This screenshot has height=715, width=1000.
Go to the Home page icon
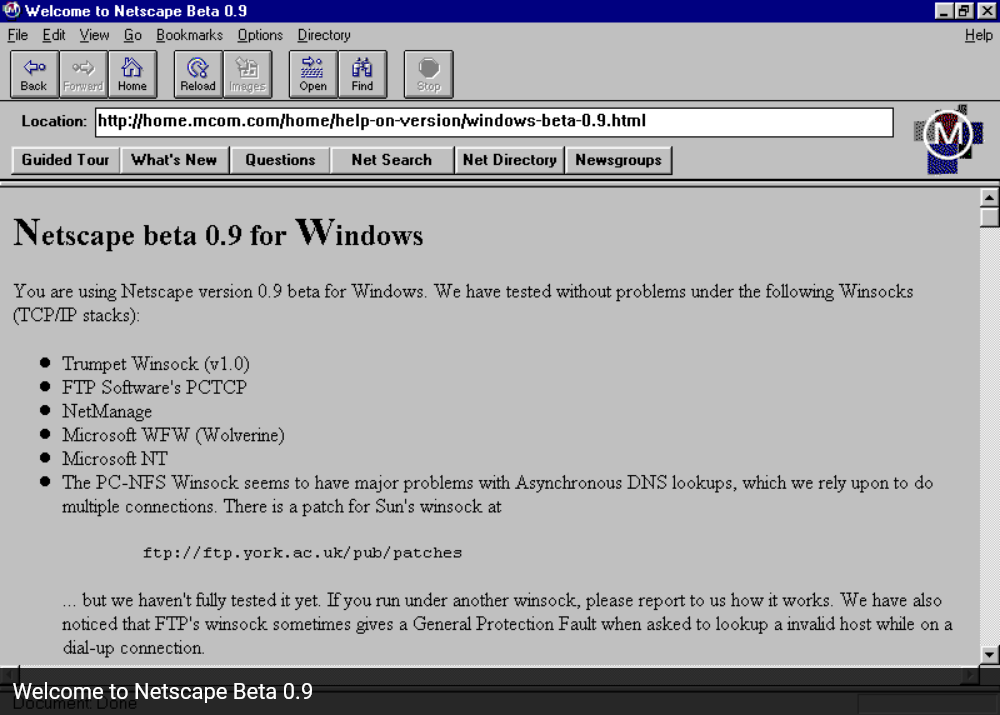tap(133, 74)
